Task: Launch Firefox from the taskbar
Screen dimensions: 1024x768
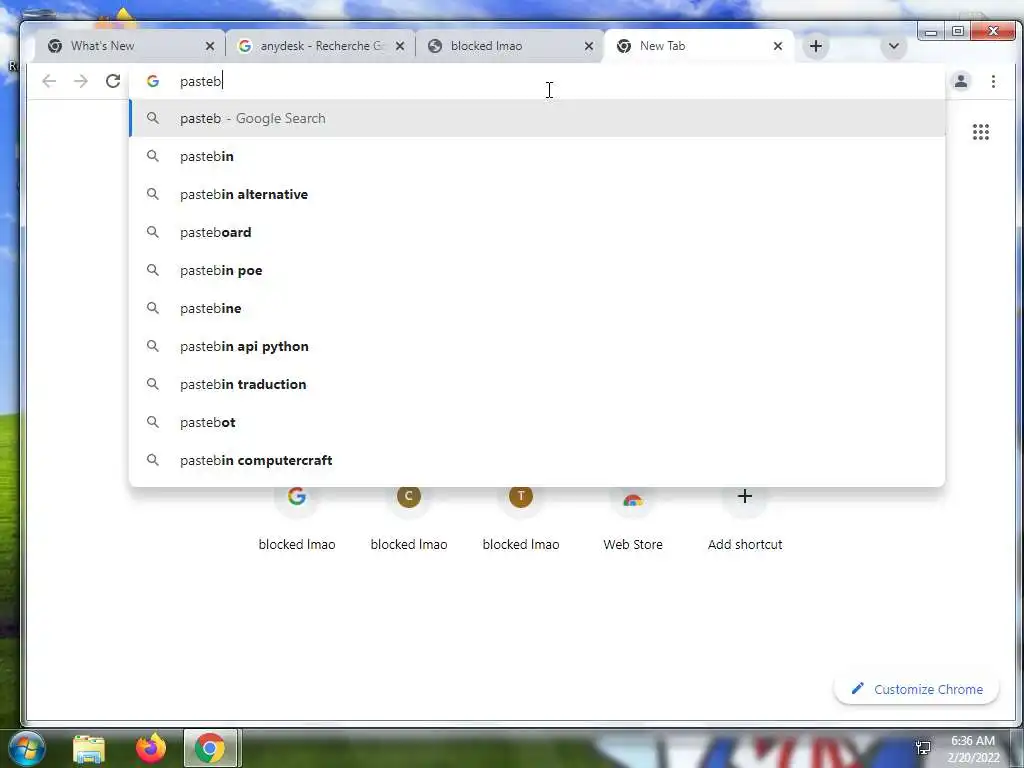Action: (150, 748)
